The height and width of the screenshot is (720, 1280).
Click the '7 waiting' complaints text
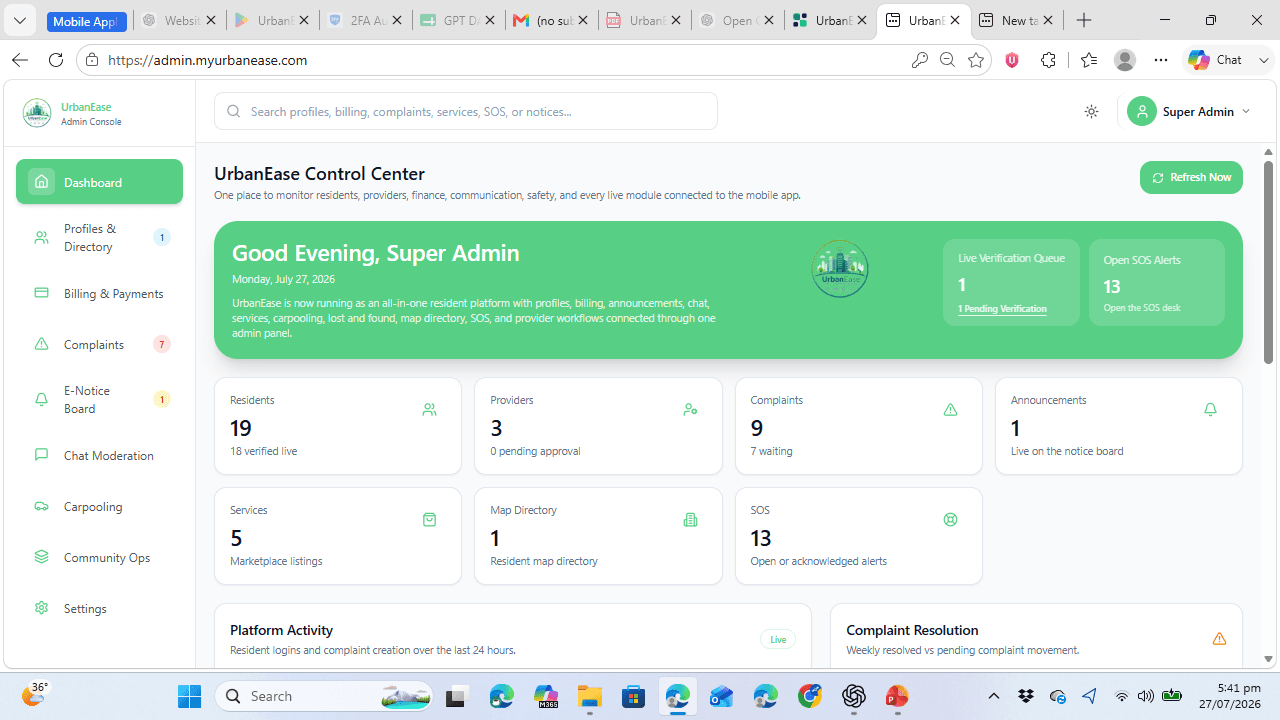click(x=772, y=451)
